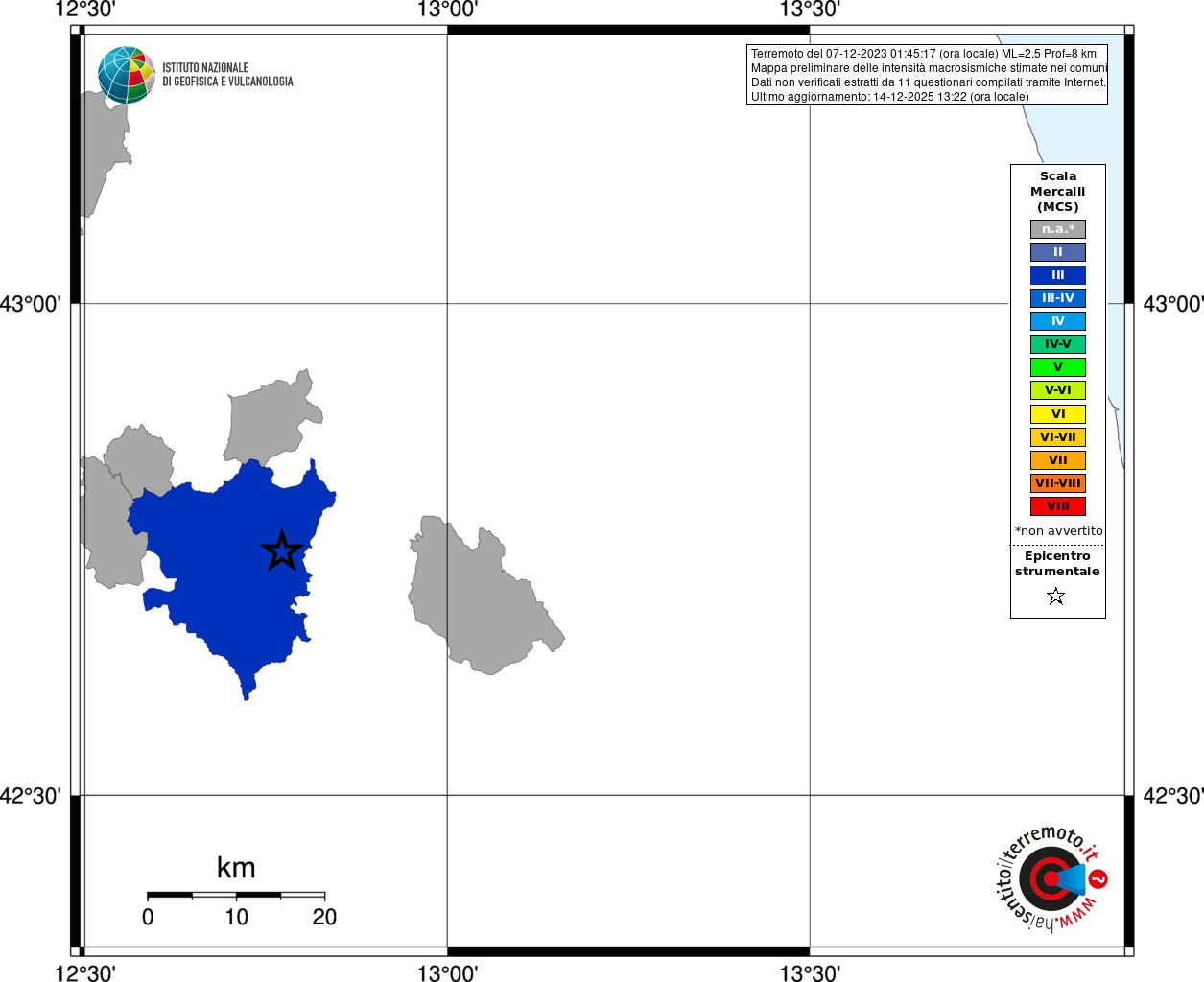This screenshot has height=982, width=1204.
Task: Select the III-IV legend swatch
Action: [x=1058, y=298]
